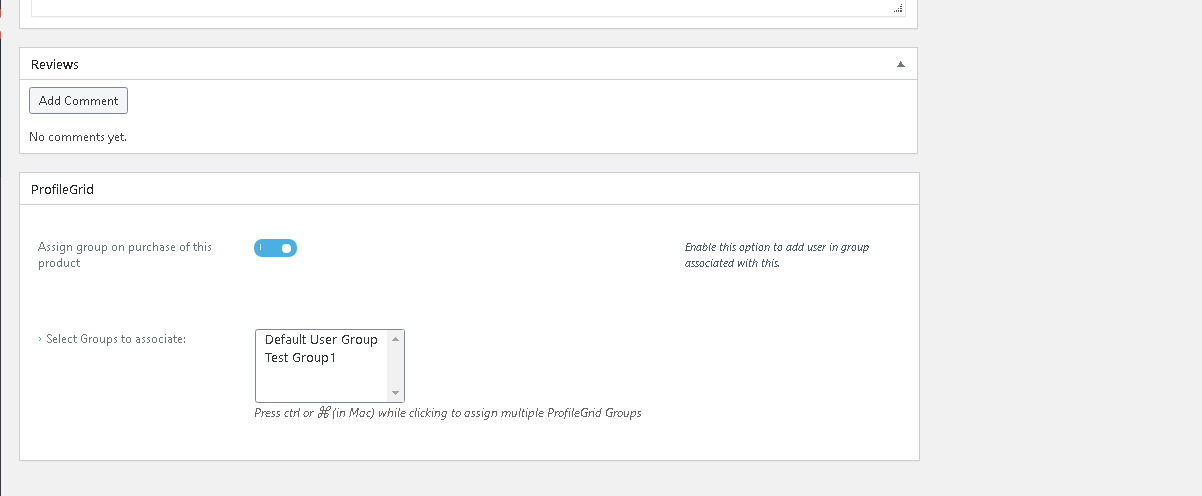Select Default User Group in the list

[x=320, y=340]
